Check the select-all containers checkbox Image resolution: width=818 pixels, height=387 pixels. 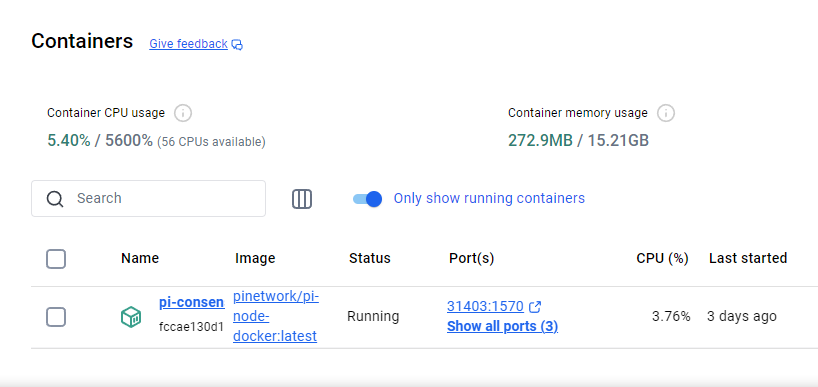[56, 259]
